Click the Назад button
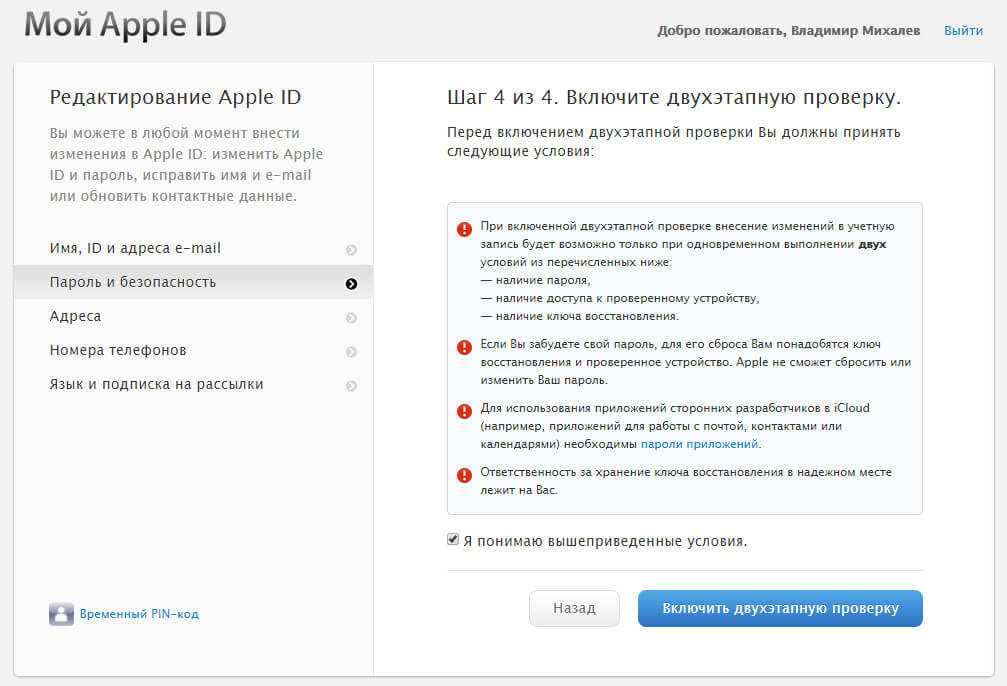Viewport: 1007px width, 686px height. click(x=574, y=608)
